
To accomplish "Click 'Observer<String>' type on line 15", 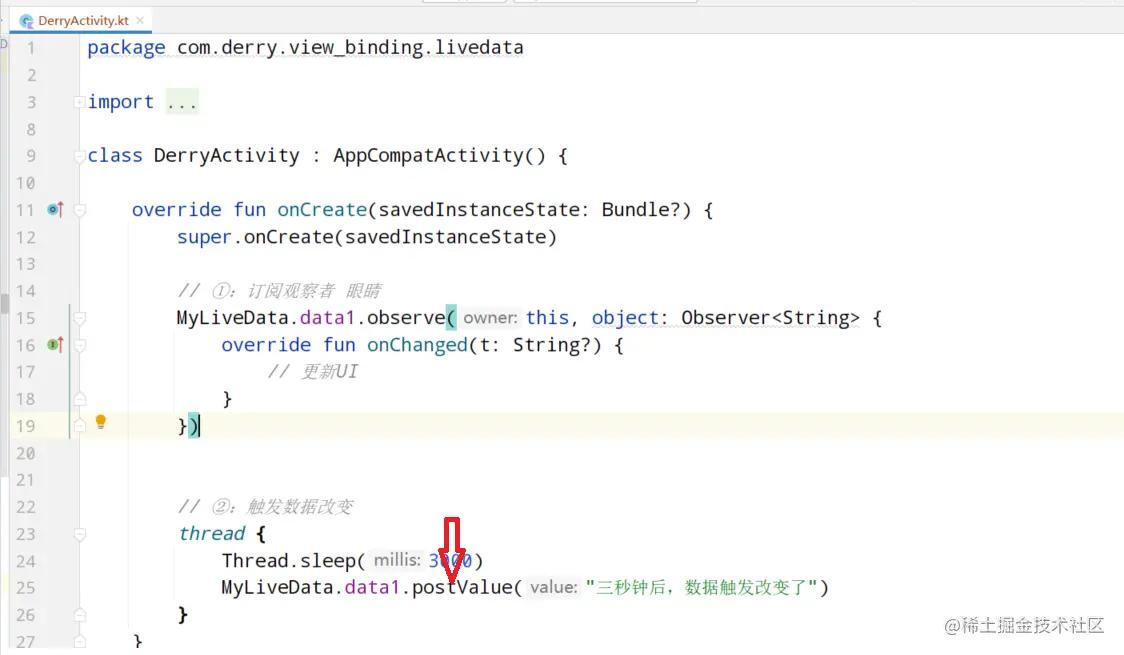I will 770,318.
